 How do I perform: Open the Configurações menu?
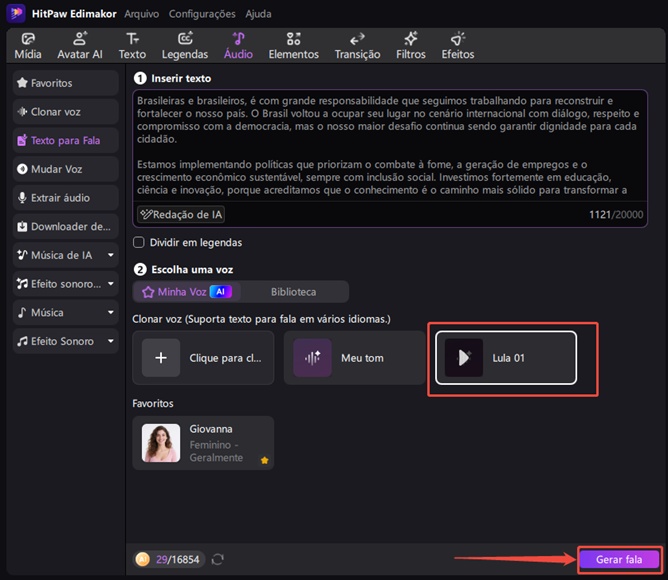pyautogui.click(x=202, y=14)
